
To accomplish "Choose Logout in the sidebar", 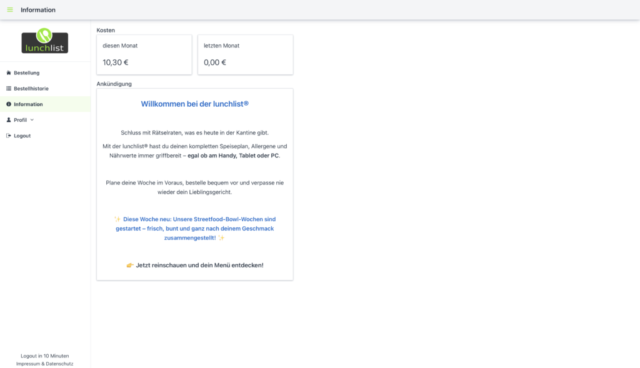I will pos(45,135).
